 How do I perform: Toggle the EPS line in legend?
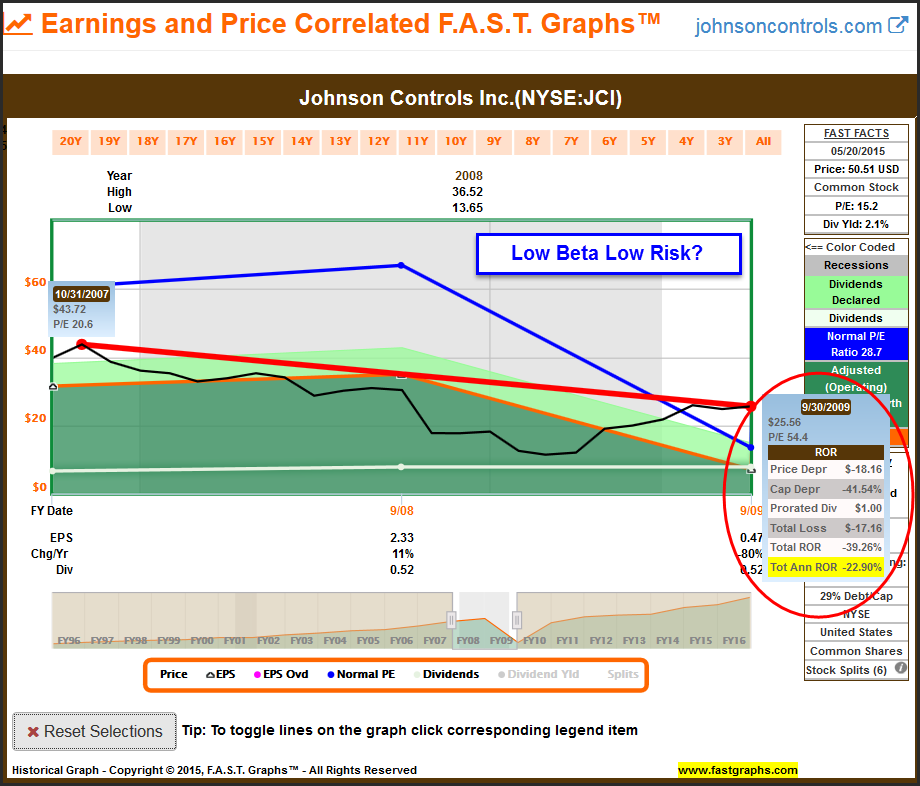[220, 674]
